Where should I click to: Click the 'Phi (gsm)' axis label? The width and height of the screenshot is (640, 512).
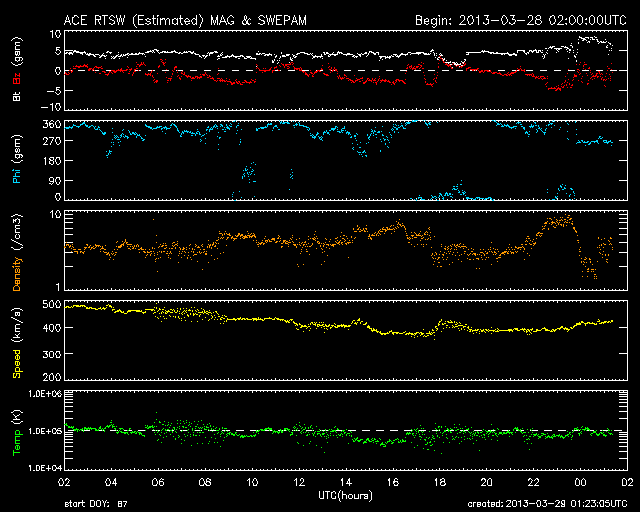tap(17, 159)
